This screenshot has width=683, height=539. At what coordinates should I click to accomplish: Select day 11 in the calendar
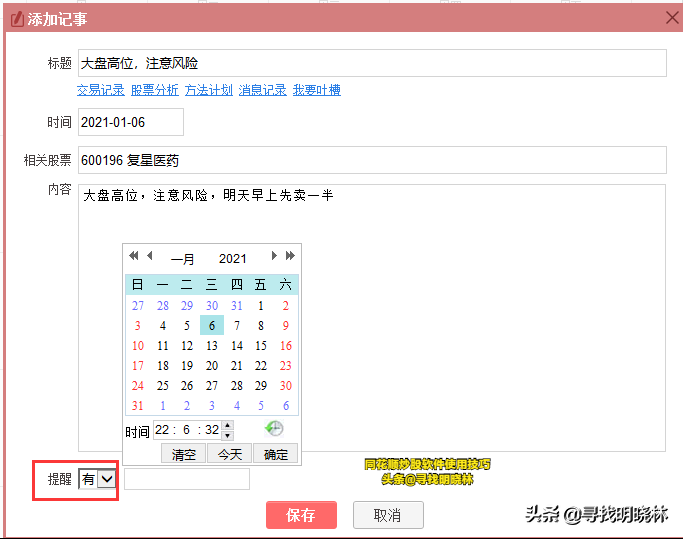pos(162,346)
